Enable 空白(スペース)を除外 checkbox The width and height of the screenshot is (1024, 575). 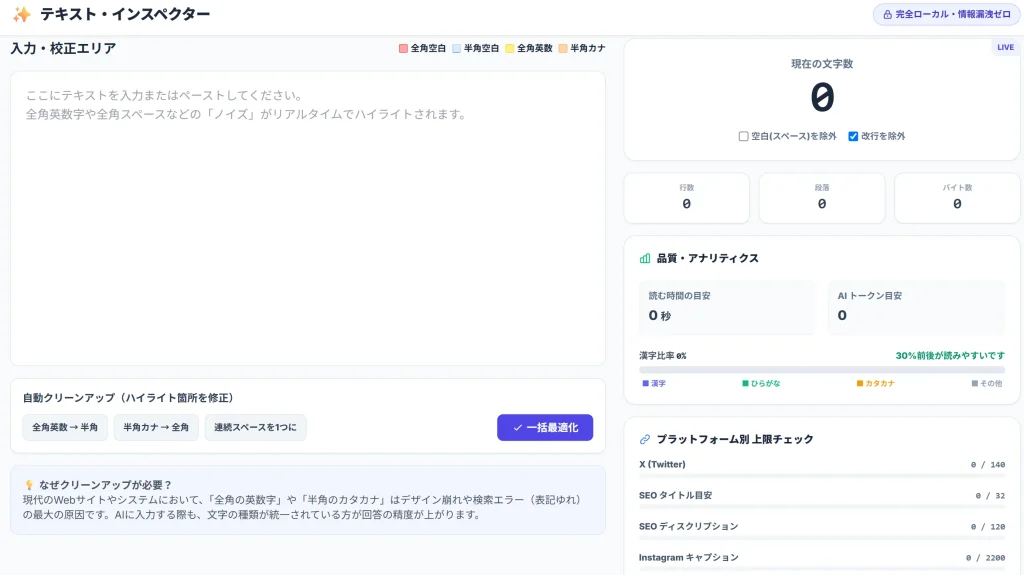[x=743, y=136]
